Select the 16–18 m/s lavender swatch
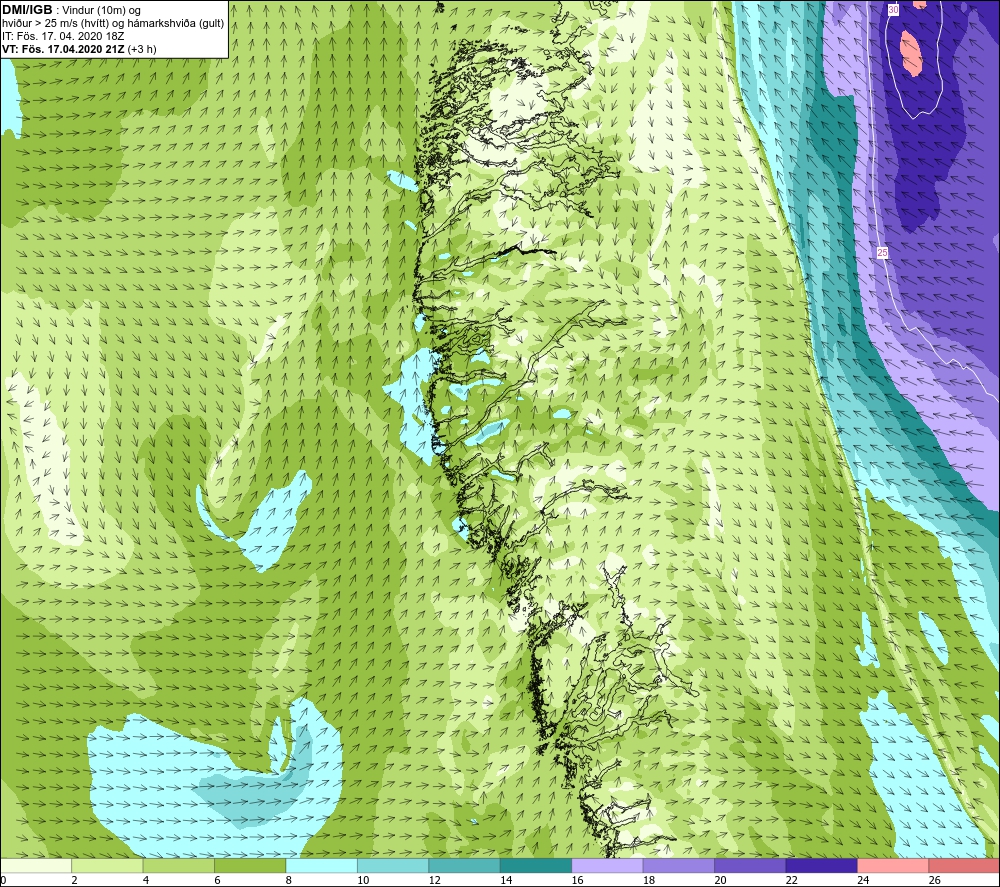 tap(607, 866)
